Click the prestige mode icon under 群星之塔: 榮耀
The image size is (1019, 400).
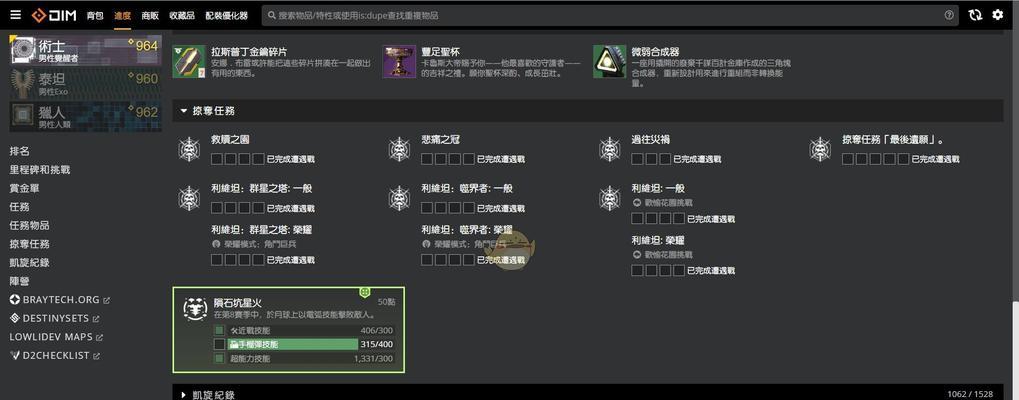point(216,244)
